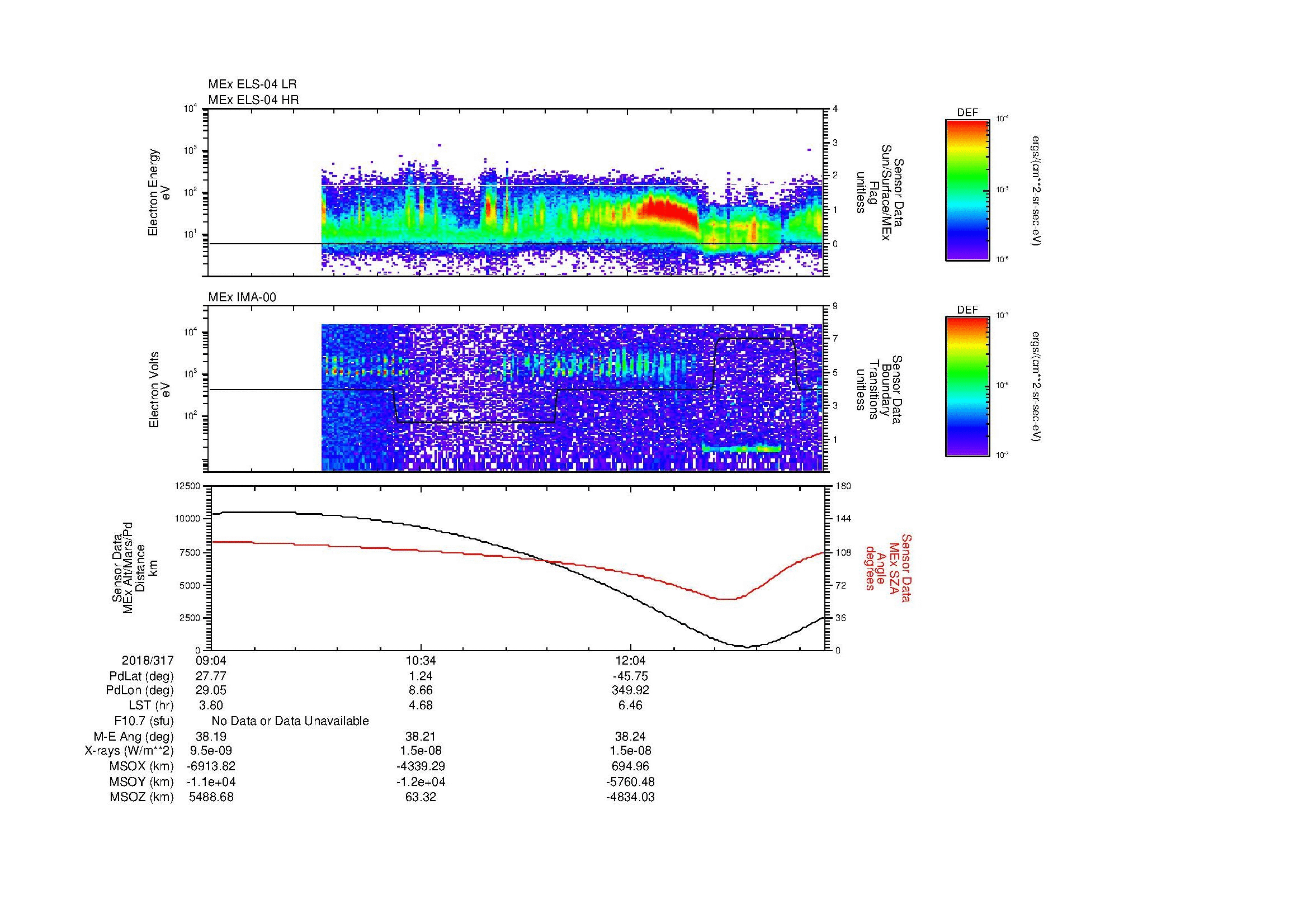Image resolution: width=1308 pixels, height=924 pixels.
Task: Click the '180' SZA axis tick label
Action: 843,486
